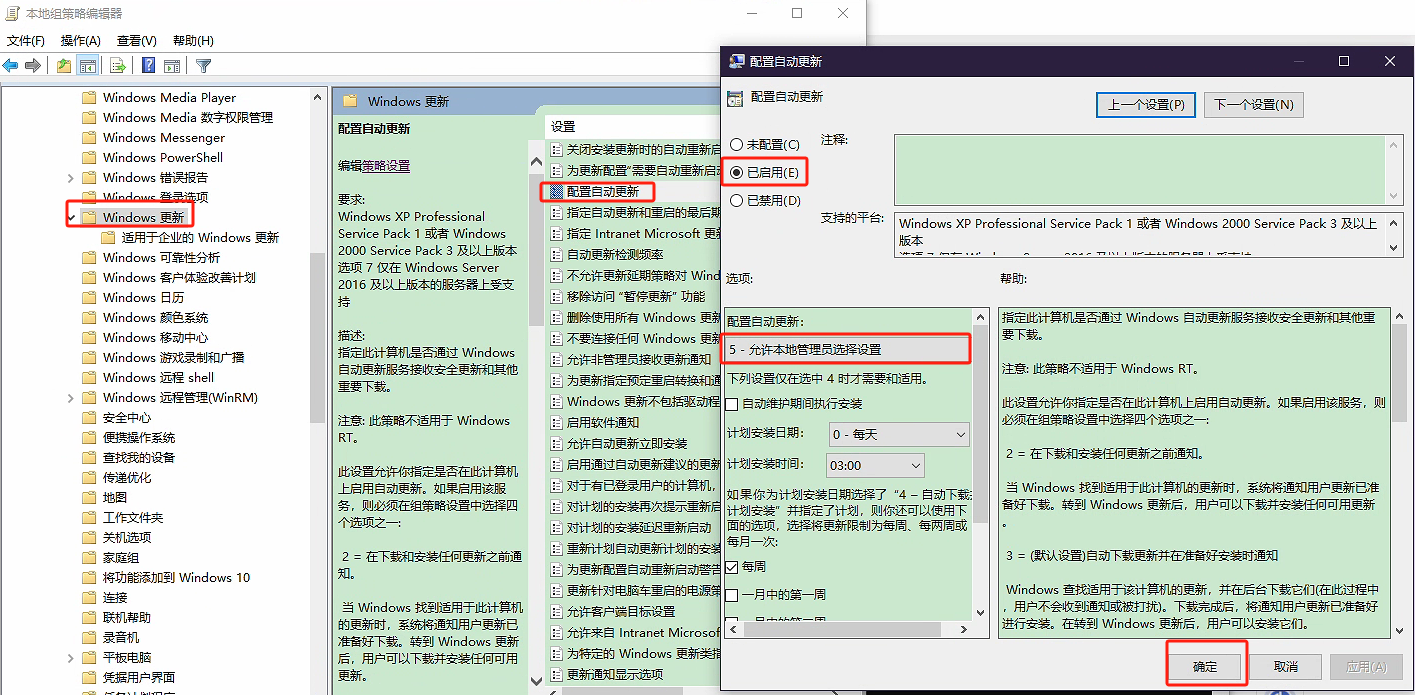Viewport: 1415px width, 695px height.
Task: Click the 传递优化 folder icon
Action: coord(88,477)
